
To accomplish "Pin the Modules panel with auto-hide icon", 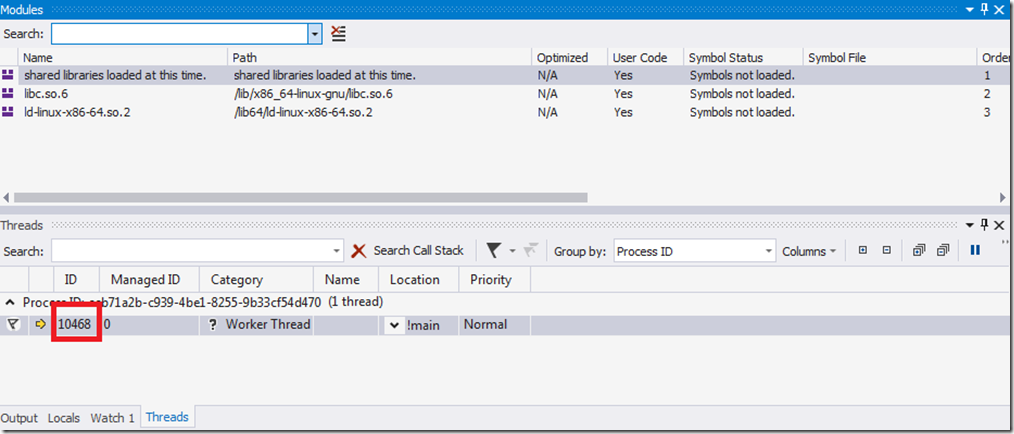I will [x=985, y=8].
